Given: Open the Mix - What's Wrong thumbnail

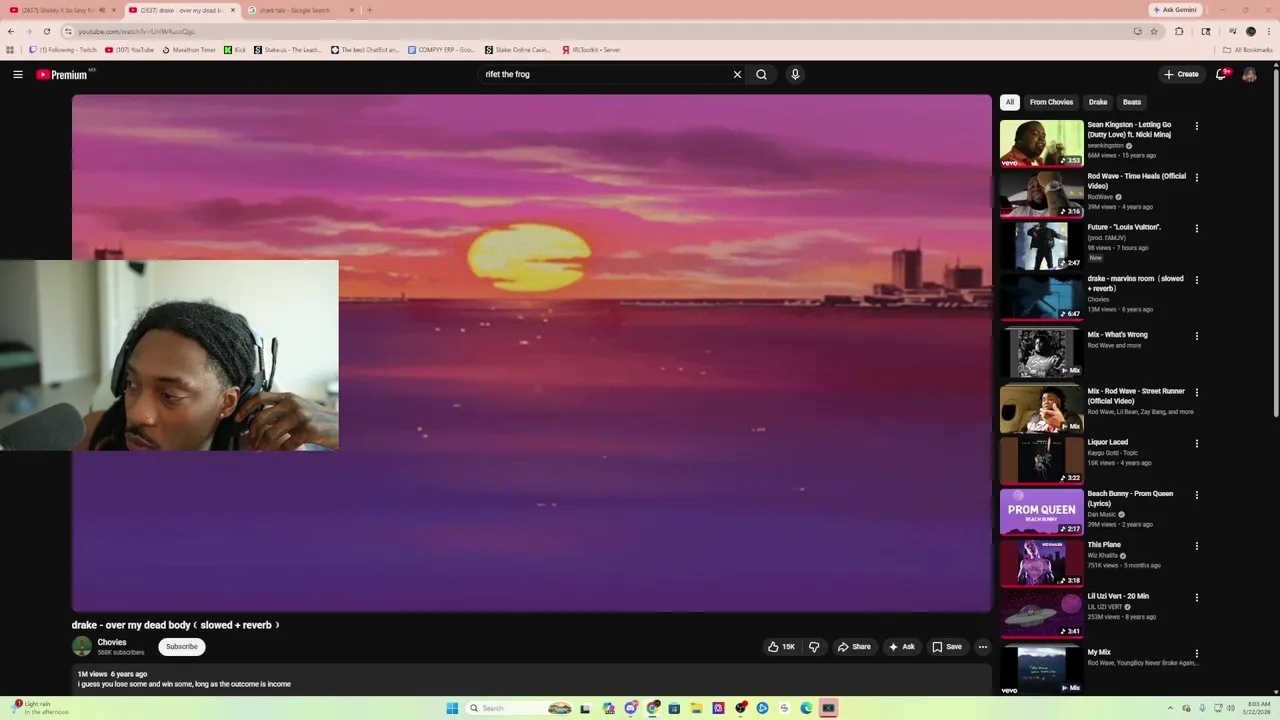Looking at the screenshot, I should [1041, 353].
